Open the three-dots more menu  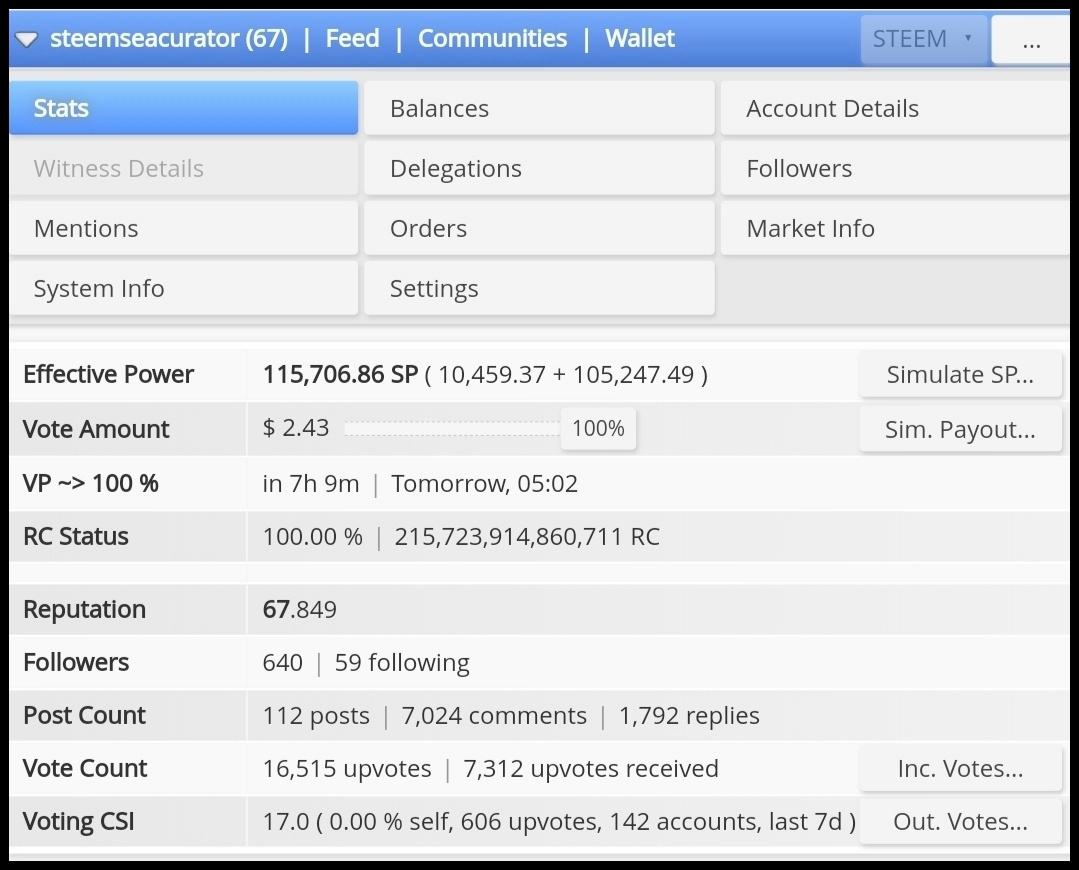tap(1030, 39)
